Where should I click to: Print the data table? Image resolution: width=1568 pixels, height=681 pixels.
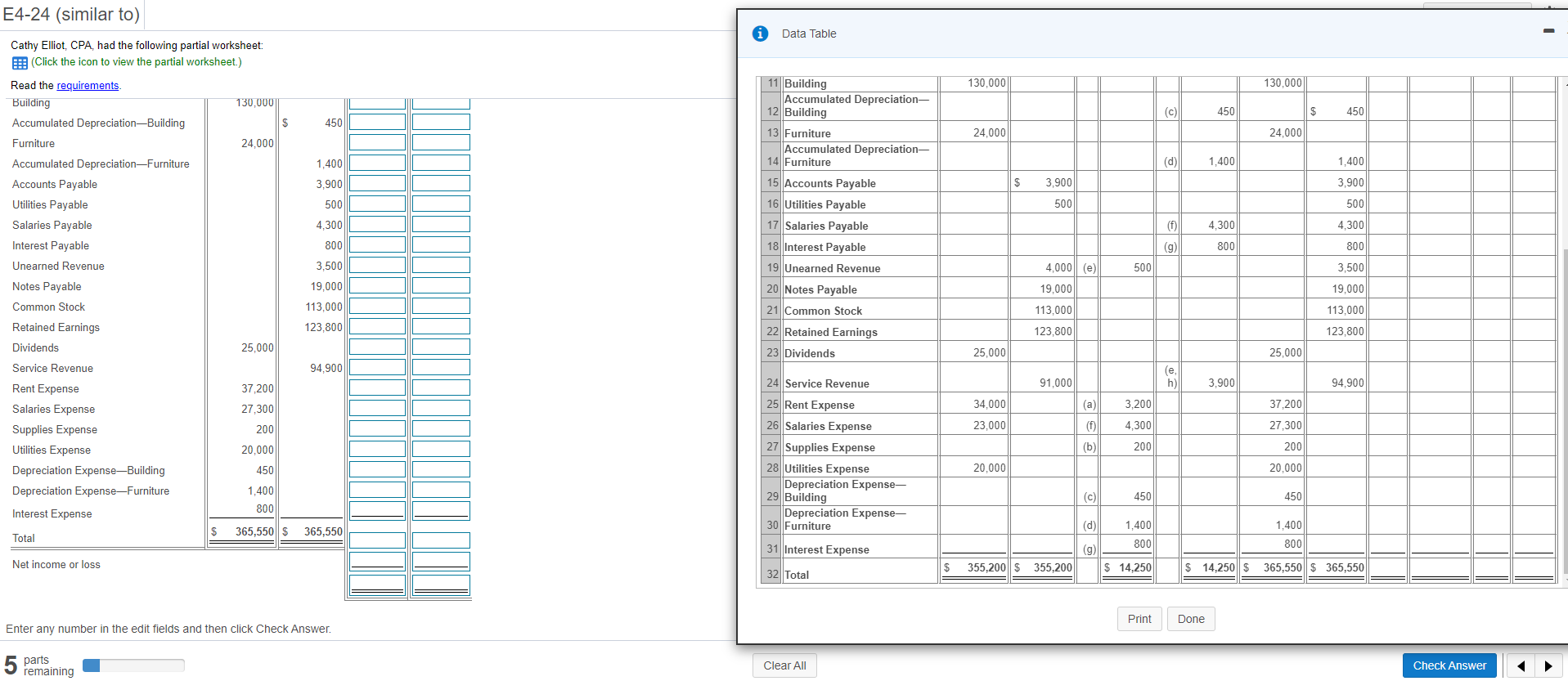(x=1139, y=619)
